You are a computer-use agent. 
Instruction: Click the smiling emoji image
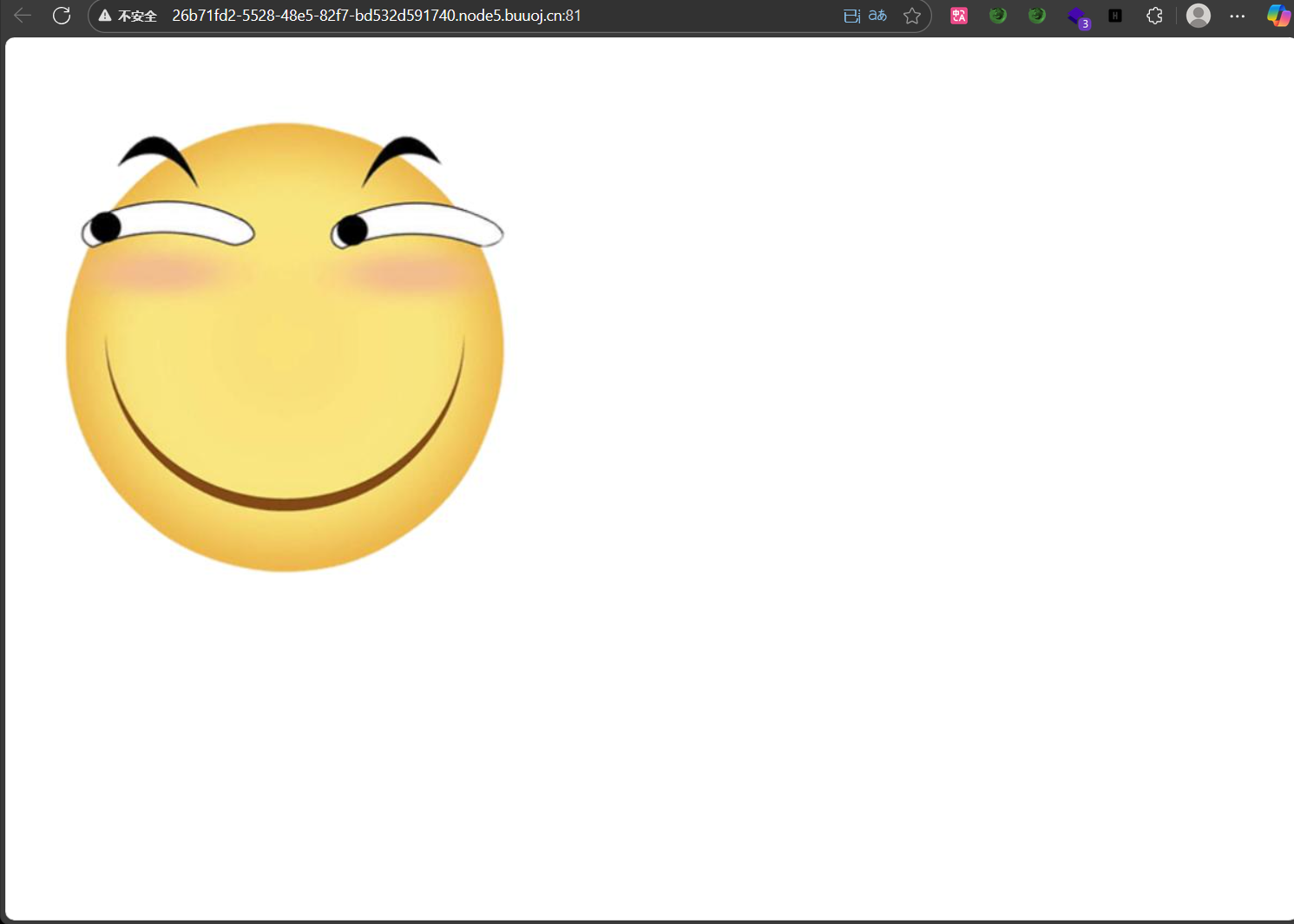tap(285, 347)
